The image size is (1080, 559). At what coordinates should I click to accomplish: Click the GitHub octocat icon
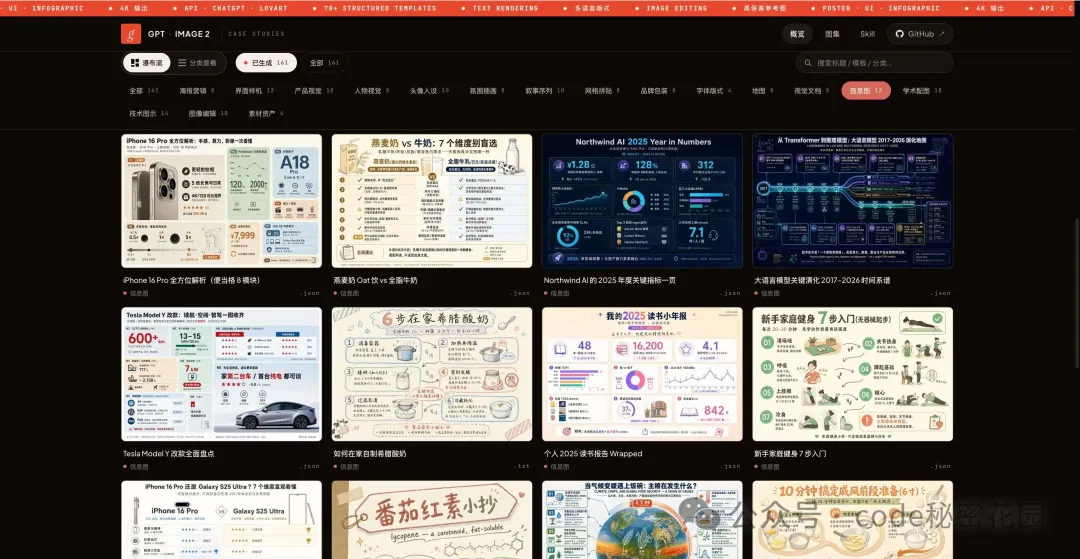900,34
